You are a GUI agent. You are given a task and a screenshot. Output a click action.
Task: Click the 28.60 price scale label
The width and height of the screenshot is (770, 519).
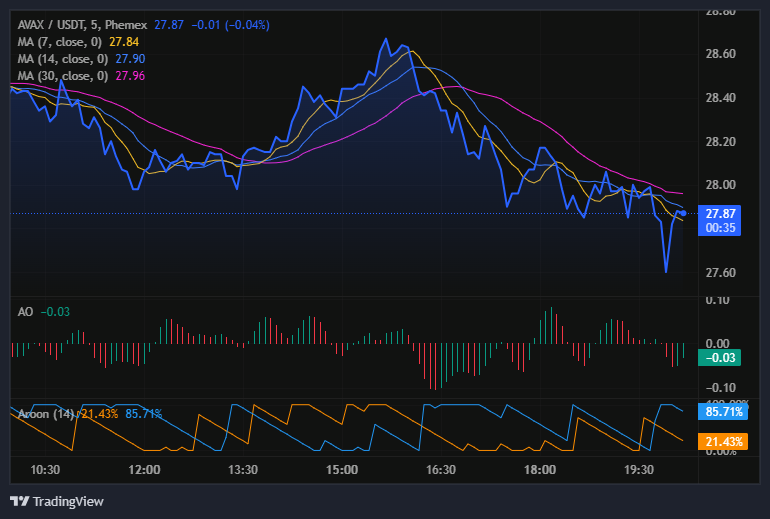720,54
